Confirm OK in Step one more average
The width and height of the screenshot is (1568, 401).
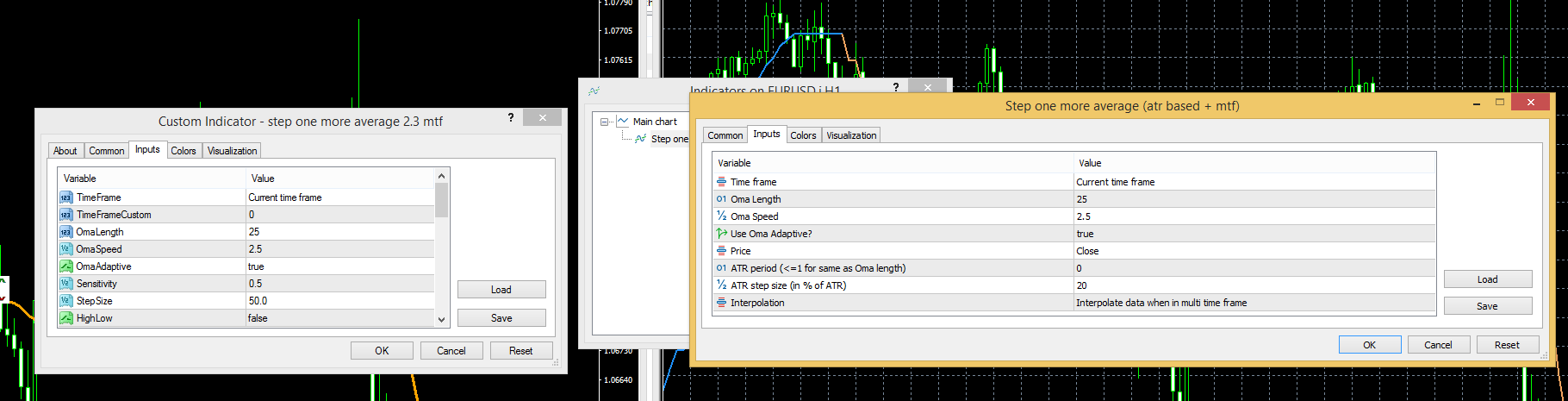tap(1370, 345)
